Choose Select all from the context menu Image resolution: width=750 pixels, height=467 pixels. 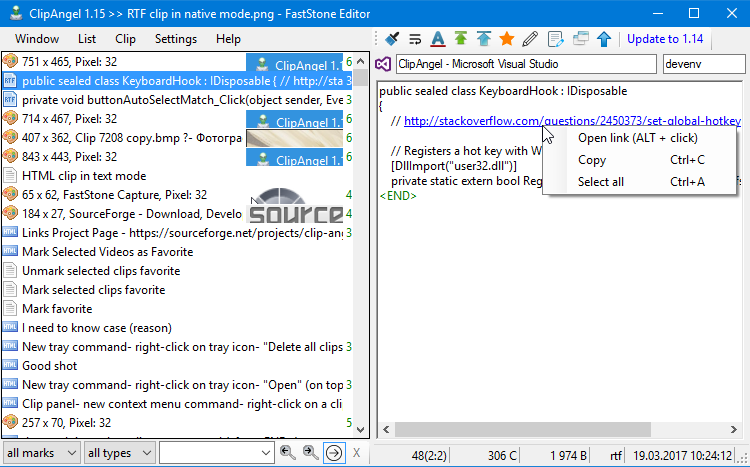(x=639, y=182)
